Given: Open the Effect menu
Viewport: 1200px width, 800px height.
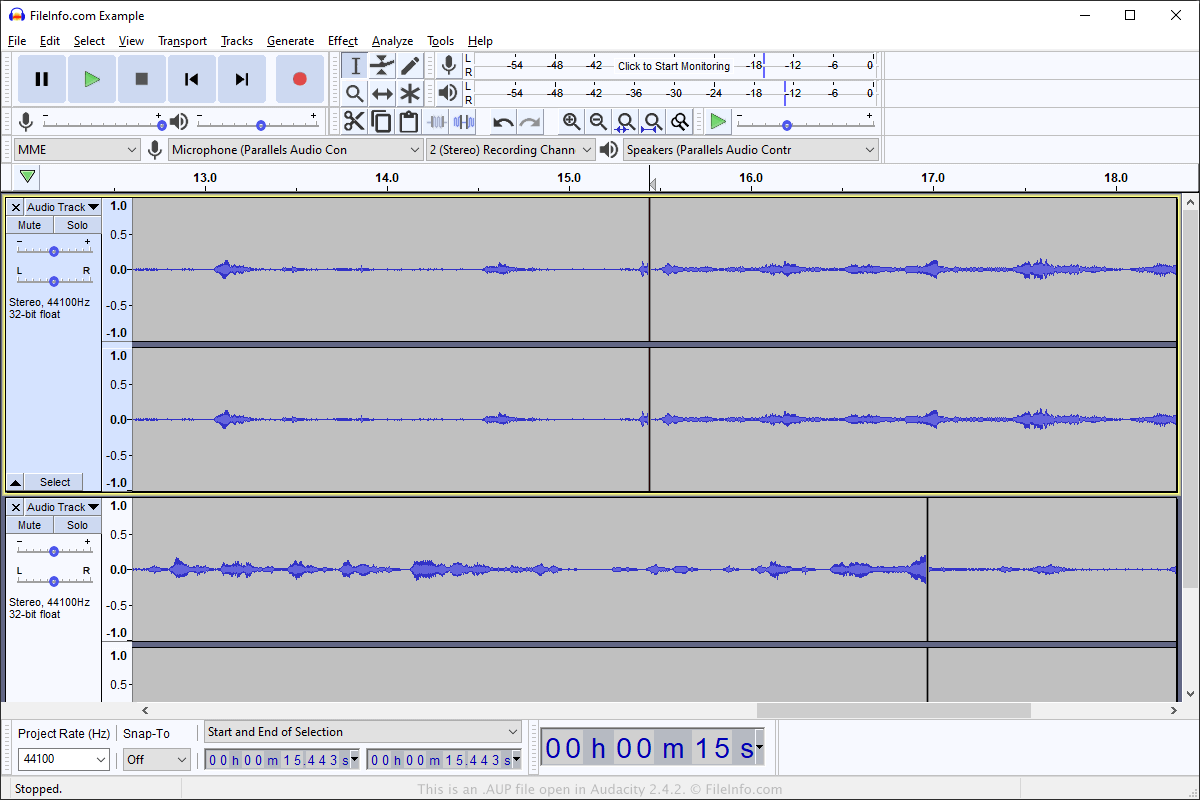Looking at the screenshot, I should pos(343,41).
